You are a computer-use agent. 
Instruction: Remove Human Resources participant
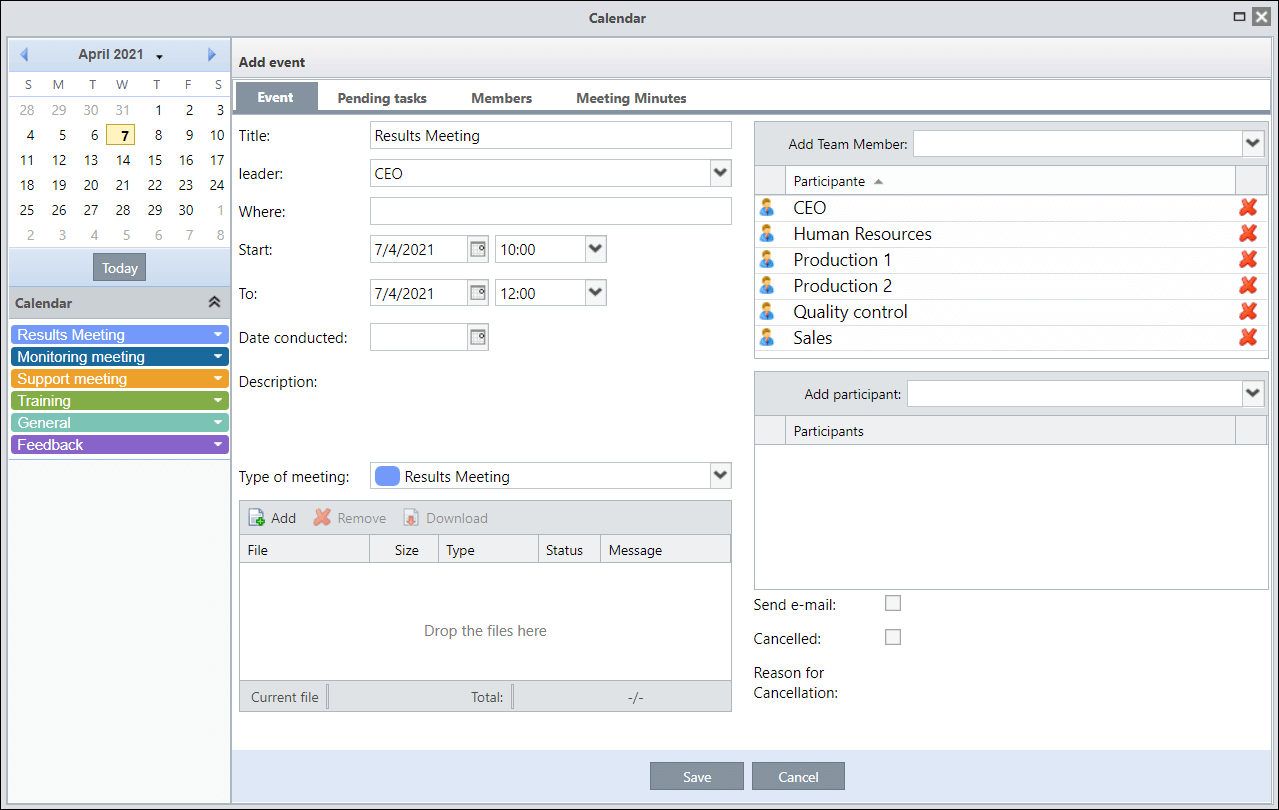pos(1248,234)
